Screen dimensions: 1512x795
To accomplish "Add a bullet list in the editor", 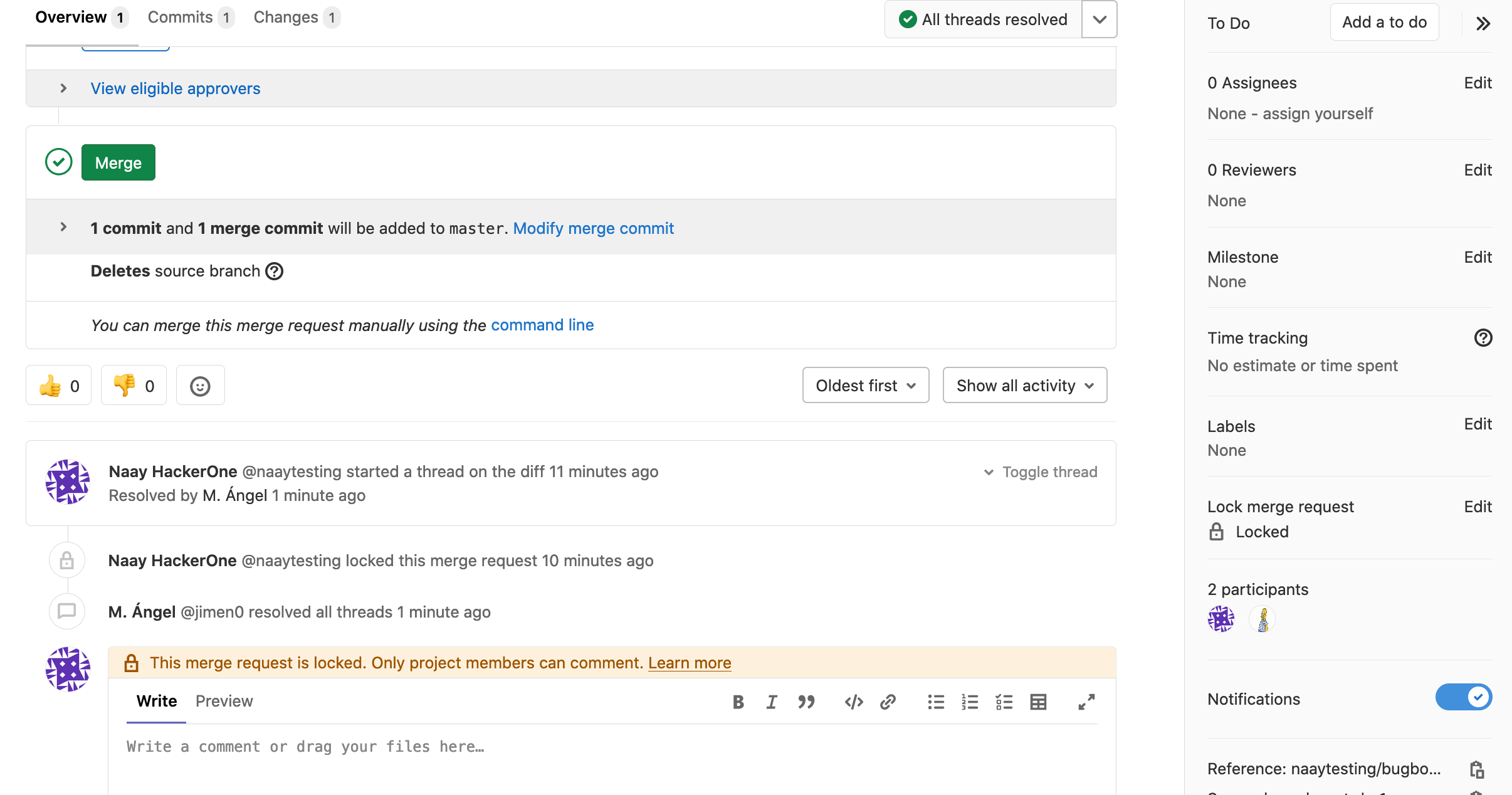I will point(936,702).
